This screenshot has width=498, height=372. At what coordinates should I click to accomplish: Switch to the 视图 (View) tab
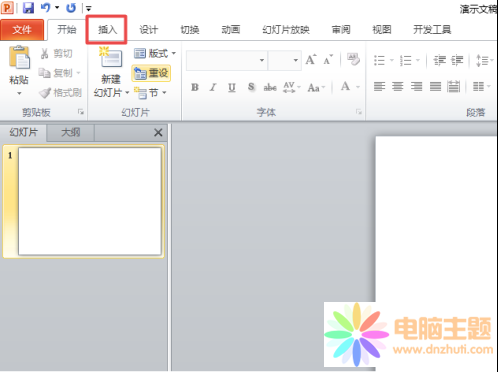[382, 30]
